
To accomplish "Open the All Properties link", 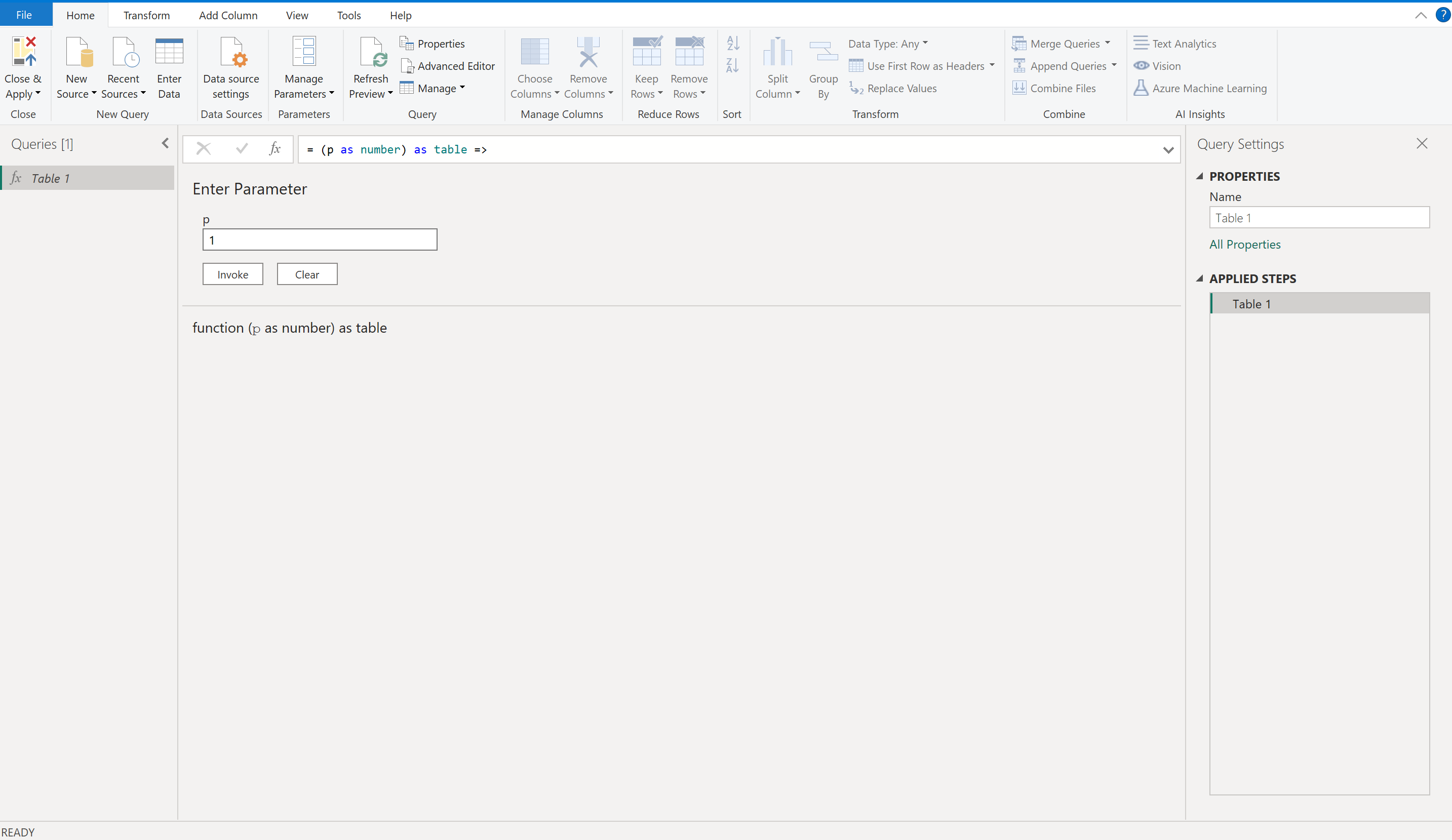I will 1244,244.
